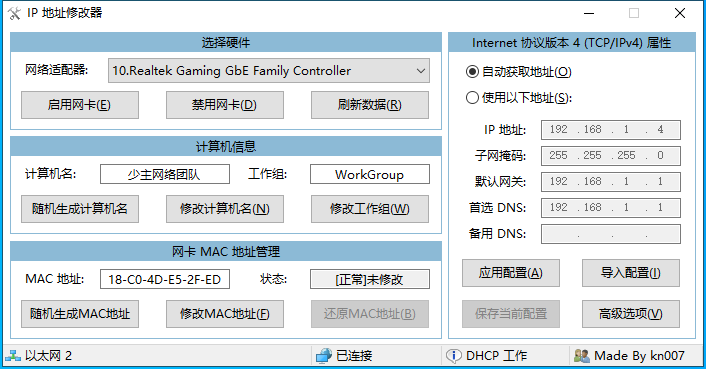Click 修改MAC地址 button

click(225, 314)
